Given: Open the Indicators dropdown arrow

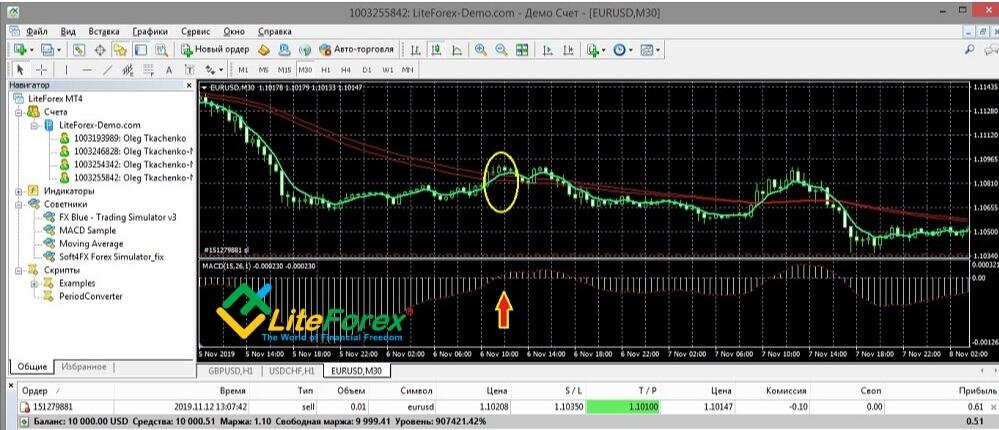Looking at the screenshot, I should coord(603,50).
